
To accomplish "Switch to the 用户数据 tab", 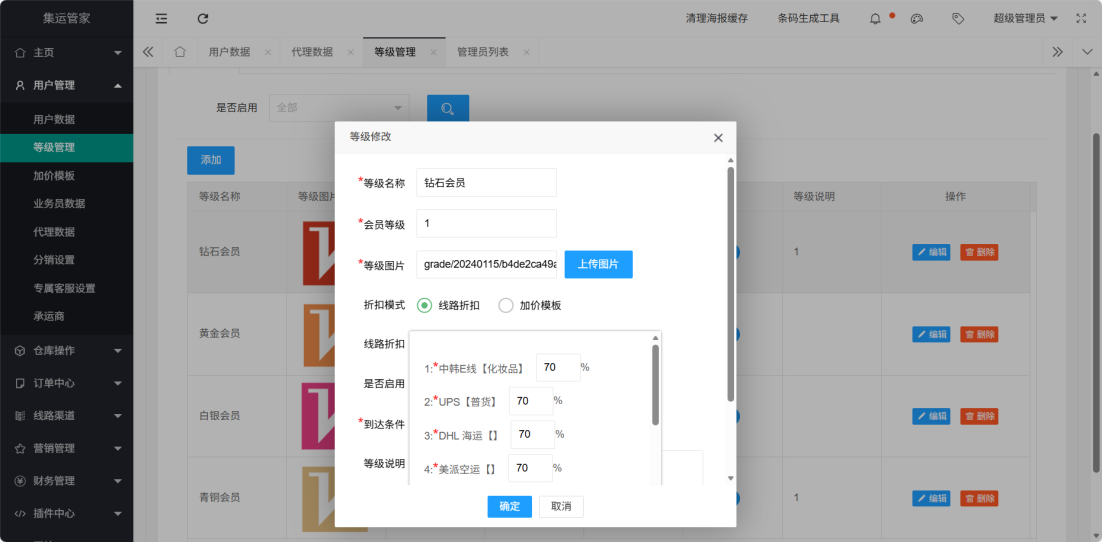I will coord(229,52).
